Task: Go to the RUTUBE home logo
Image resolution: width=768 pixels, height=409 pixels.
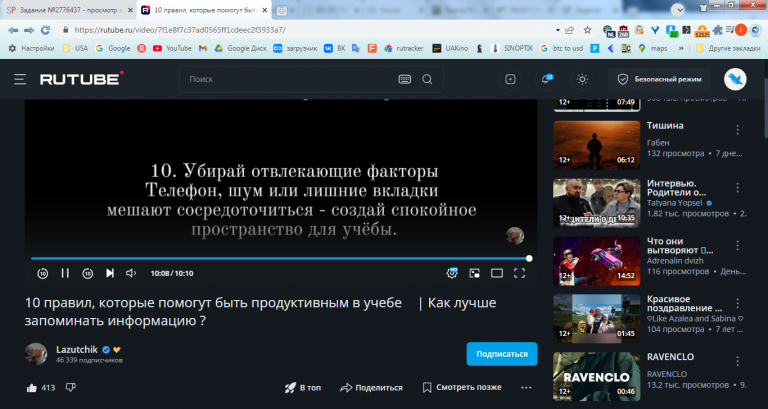Action: point(81,79)
